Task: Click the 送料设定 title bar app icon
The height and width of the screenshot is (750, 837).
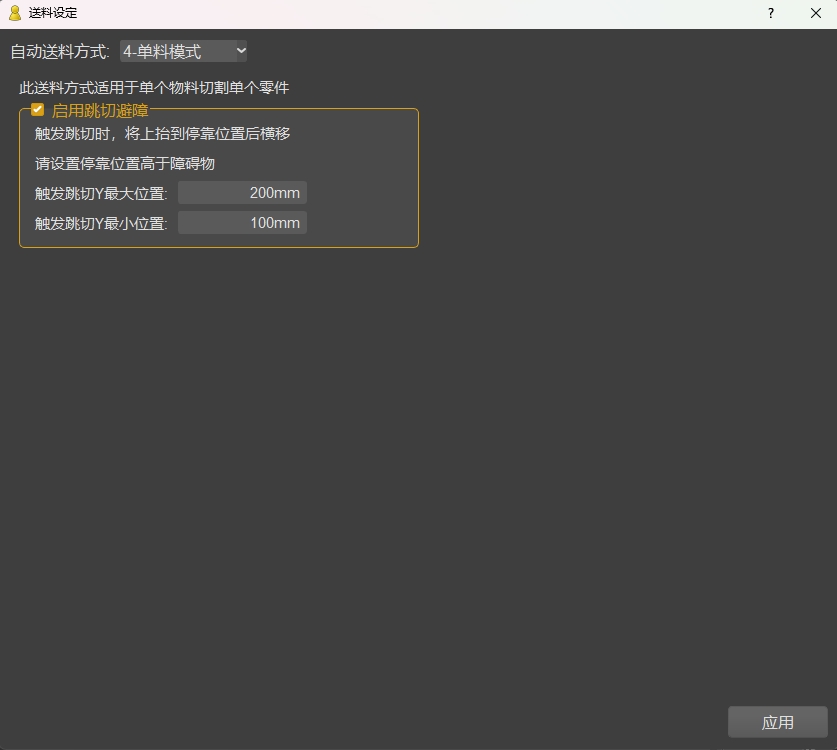Action: click(15, 13)
